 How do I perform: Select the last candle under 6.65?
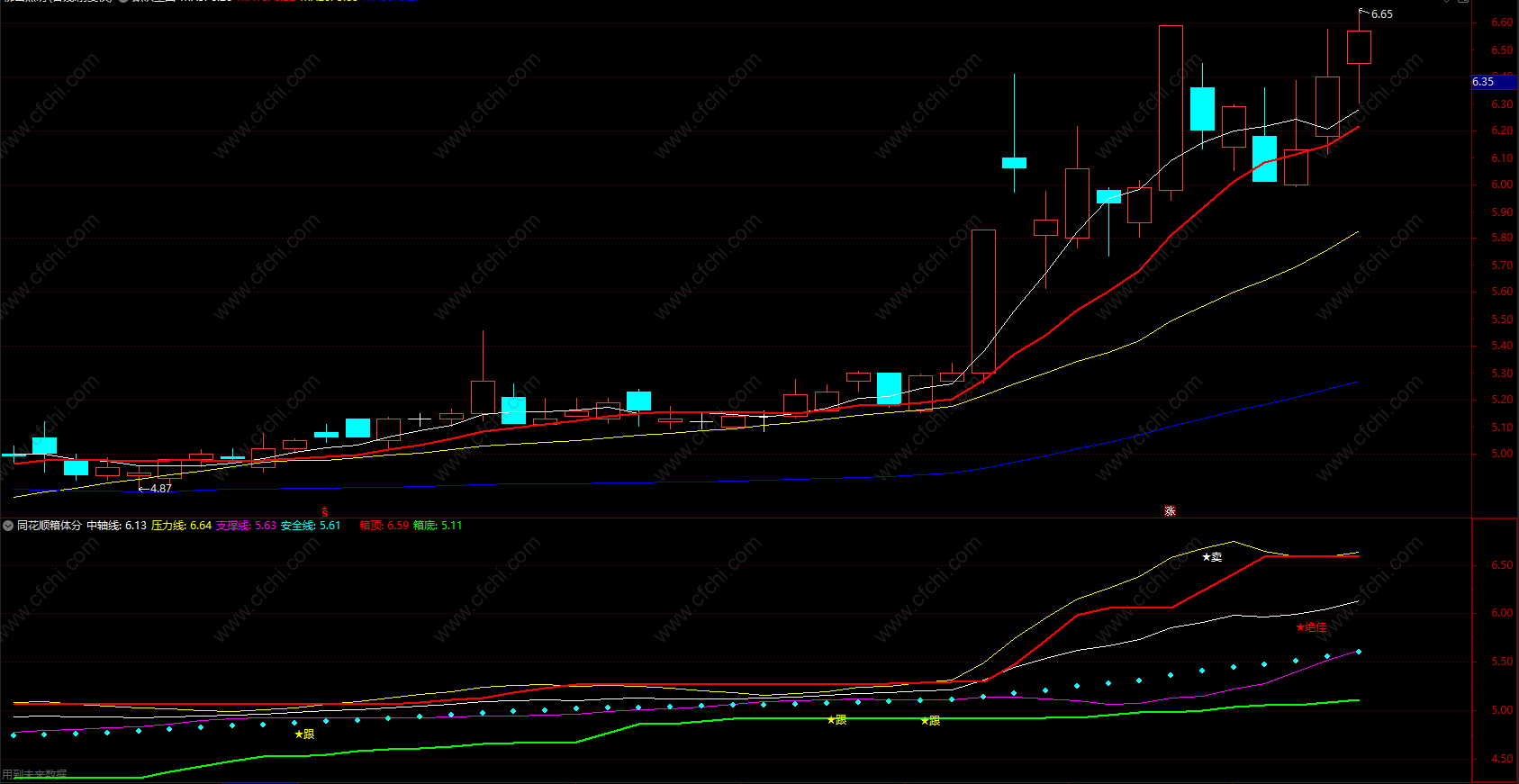(1359, 48)
